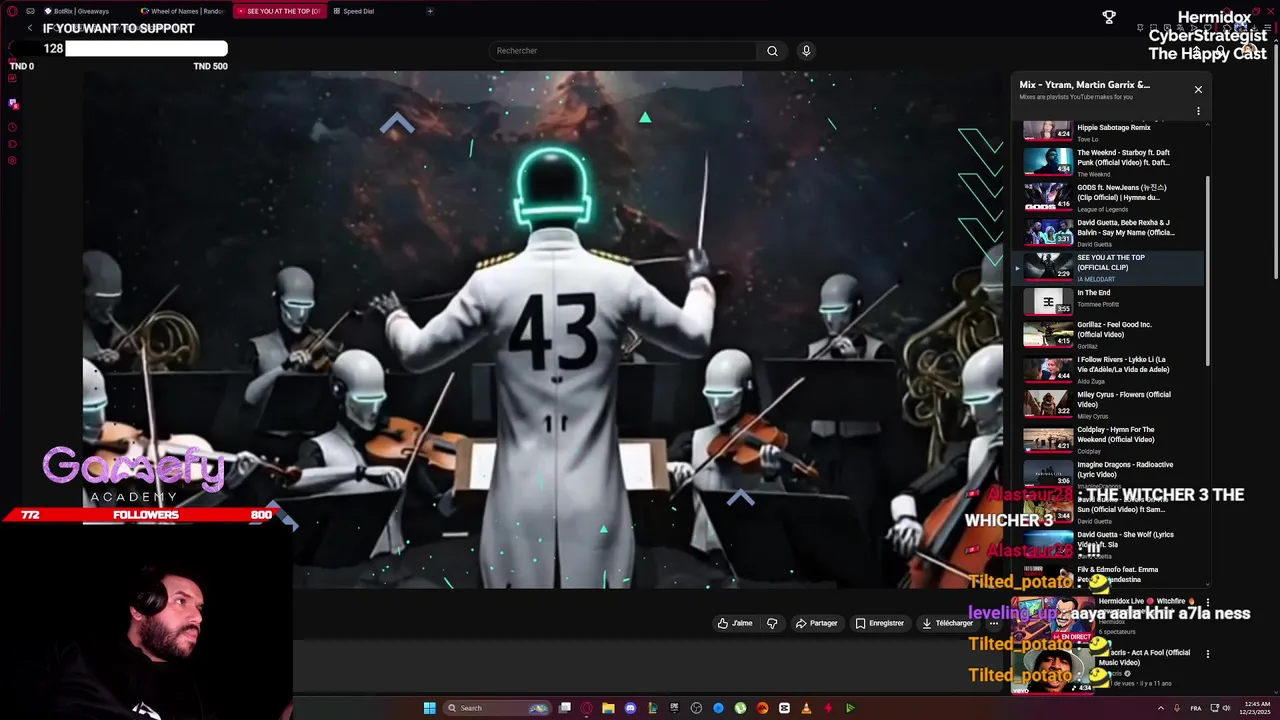Image resolution: width=1280 pixels, height=720 pixels.
Task: Open the Hermidox Live EN DIRECT thumbnail
Action: tap(1054, 620)
